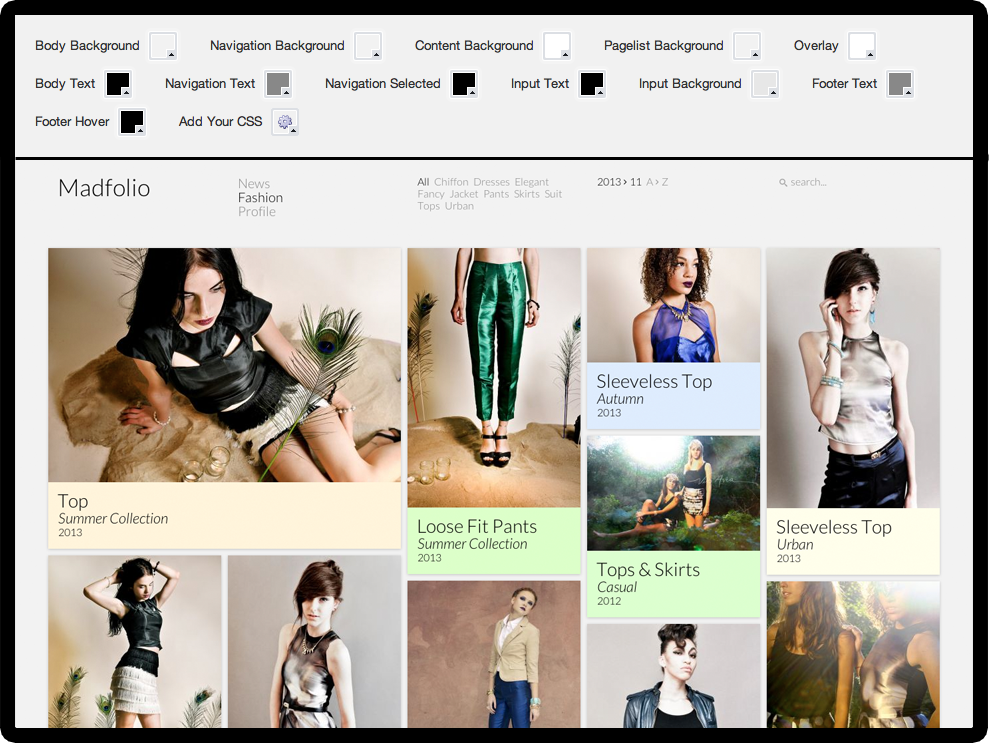Filter by the Urban tag
This screenshot has height=743, width=989.
click(x=459, y=206)
